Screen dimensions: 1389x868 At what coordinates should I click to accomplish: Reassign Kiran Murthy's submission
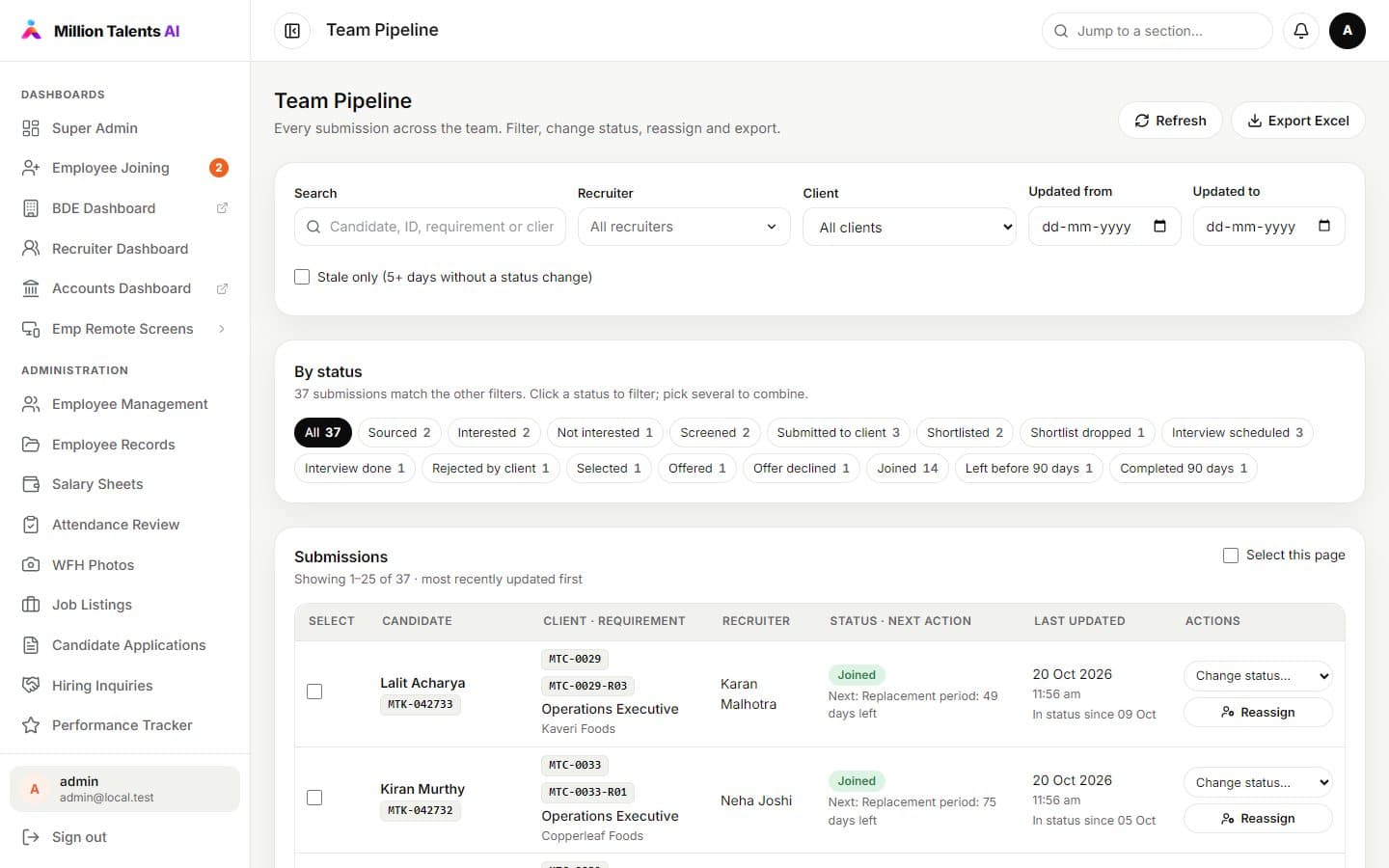coord(1258,819)
